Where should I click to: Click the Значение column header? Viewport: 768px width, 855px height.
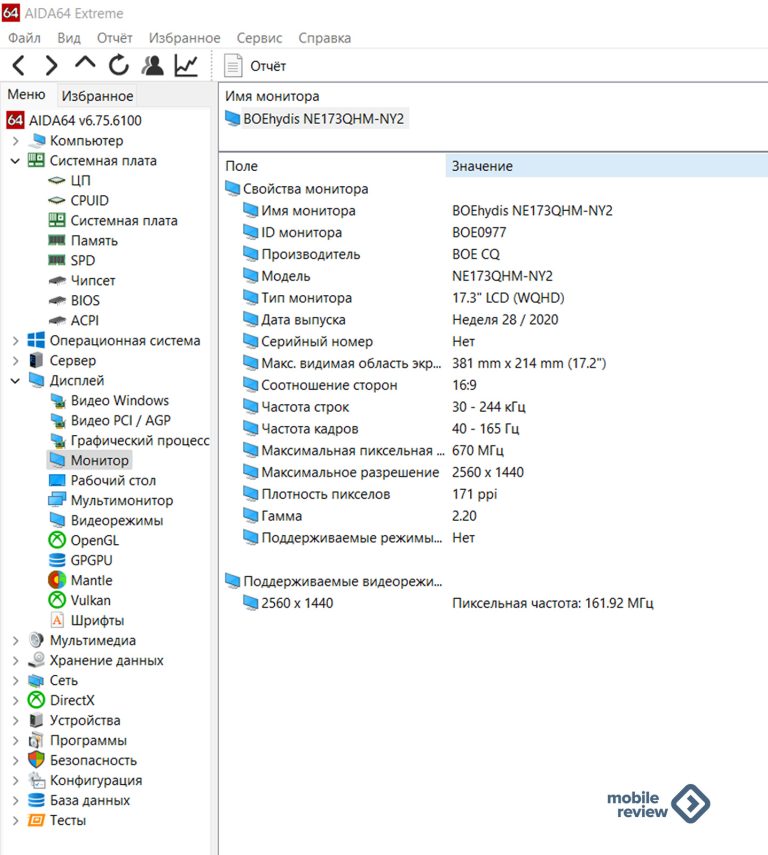(482, 166)
